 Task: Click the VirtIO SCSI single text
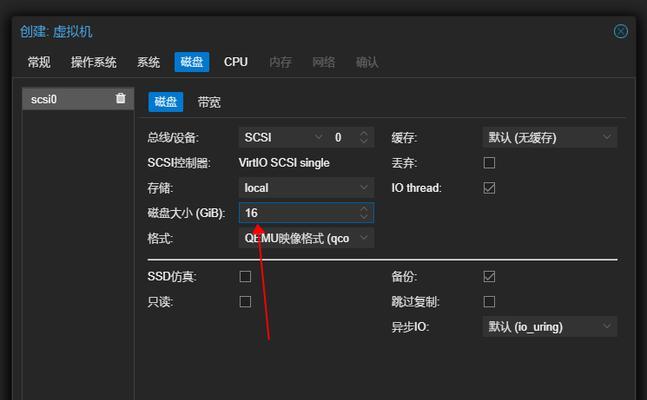(x=284, y=163)
